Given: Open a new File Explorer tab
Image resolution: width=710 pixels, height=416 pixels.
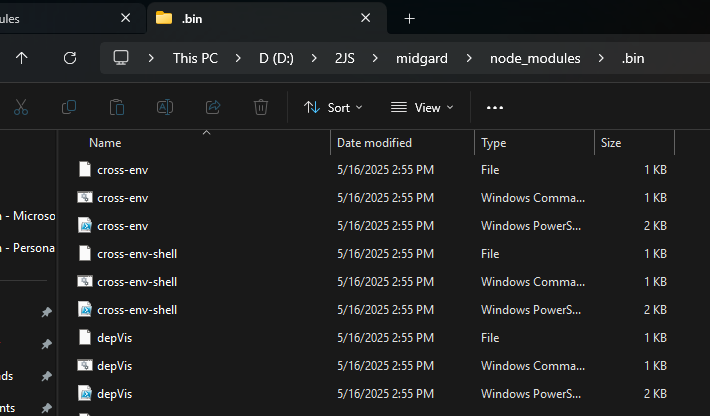Looking at the screenshot, I should point(409,18).
